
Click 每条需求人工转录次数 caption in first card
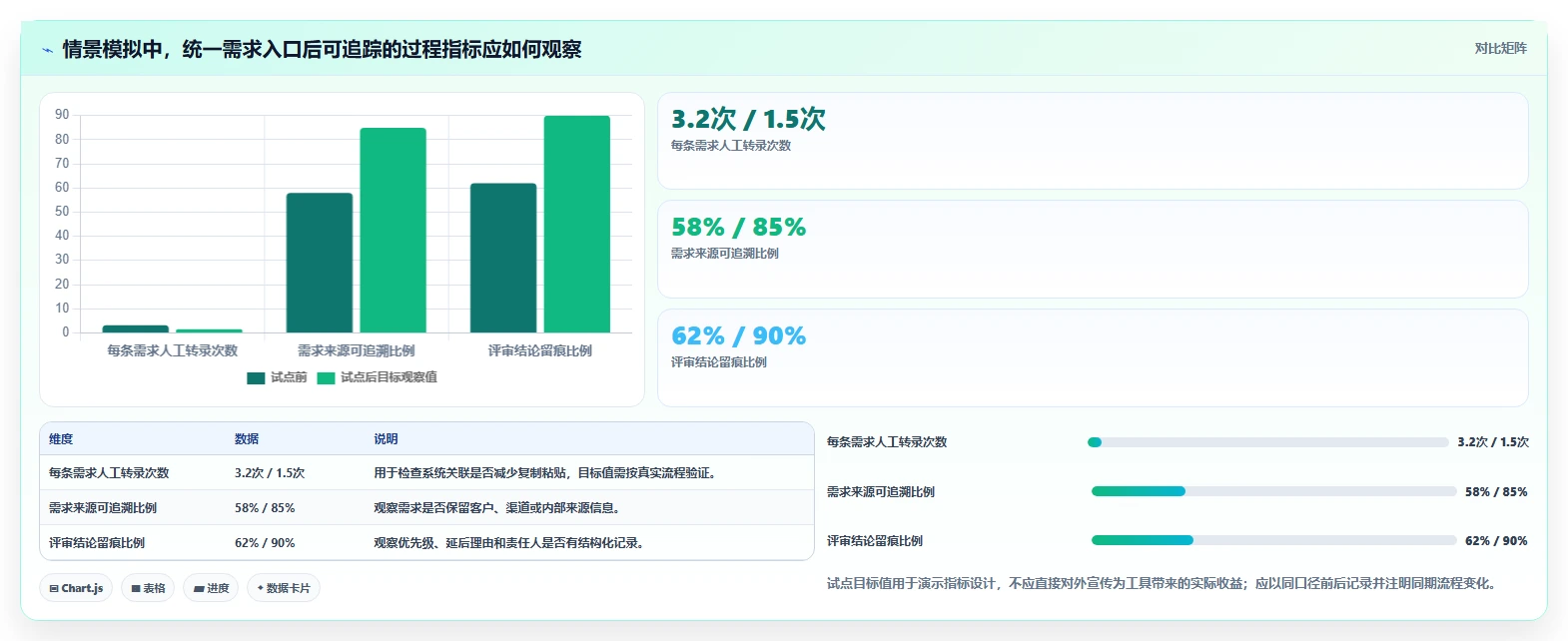(731, 146)
